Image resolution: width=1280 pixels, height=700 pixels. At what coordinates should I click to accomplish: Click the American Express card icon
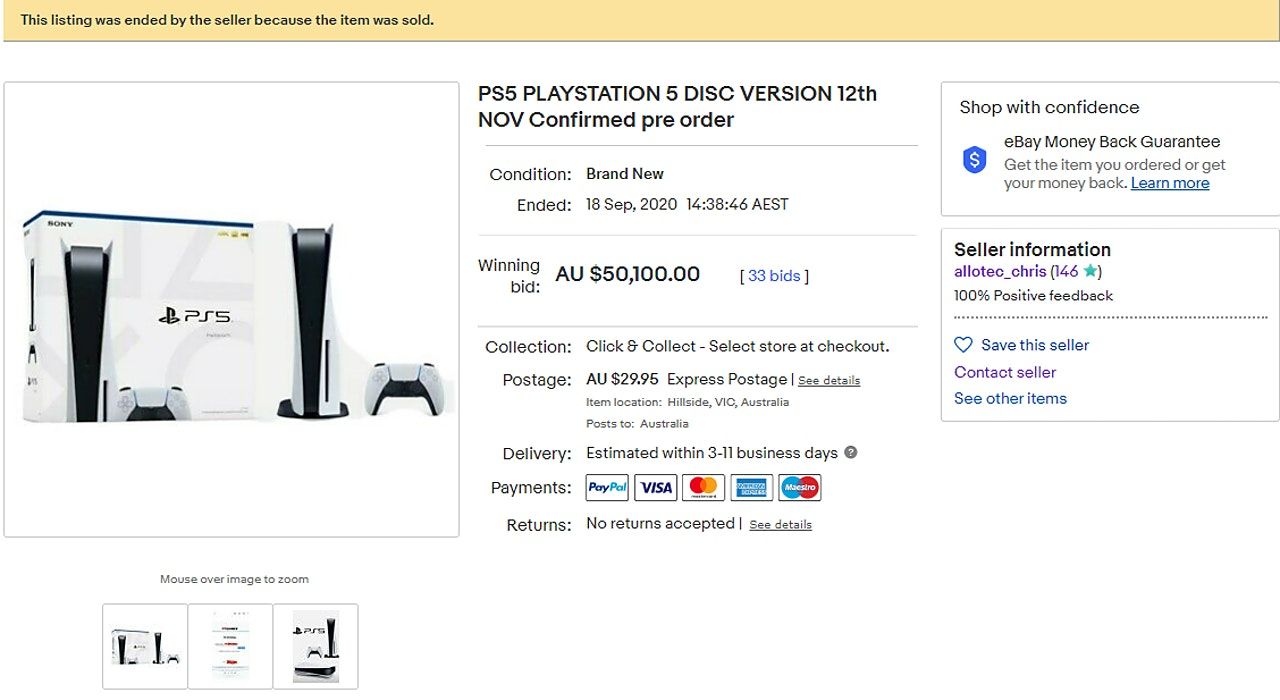751,487
